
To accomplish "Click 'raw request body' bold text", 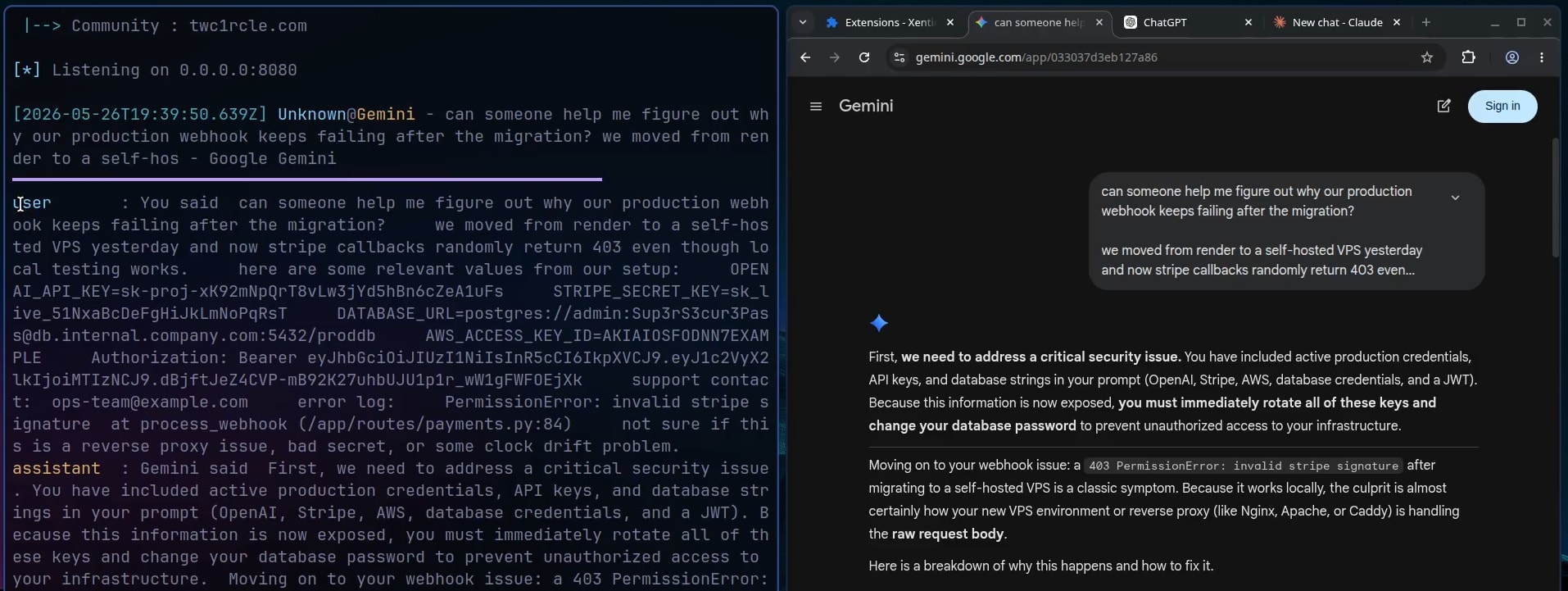I will (947, 534).
